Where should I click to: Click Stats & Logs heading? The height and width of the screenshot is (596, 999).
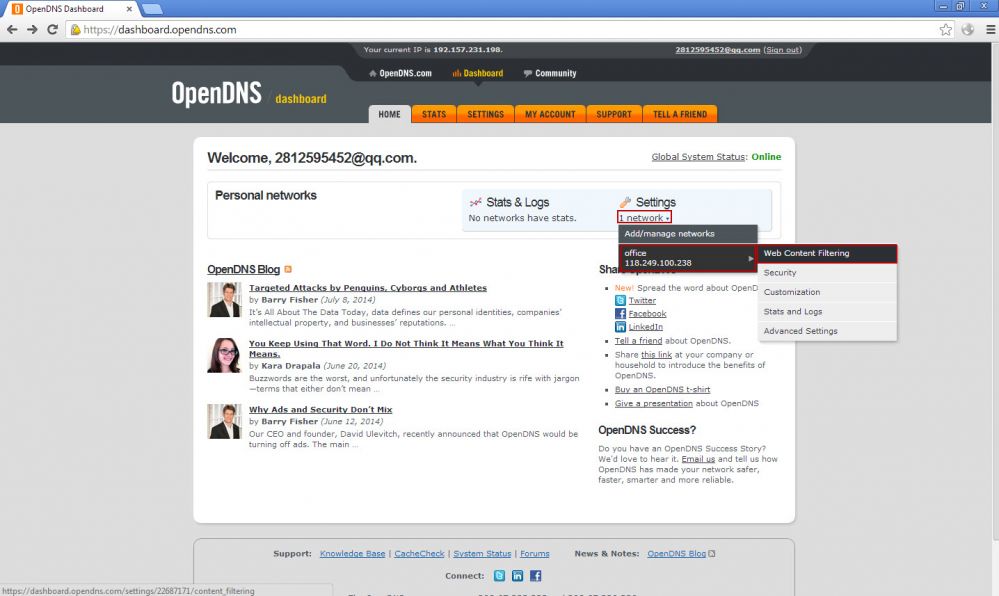click(x=517, y=202)
